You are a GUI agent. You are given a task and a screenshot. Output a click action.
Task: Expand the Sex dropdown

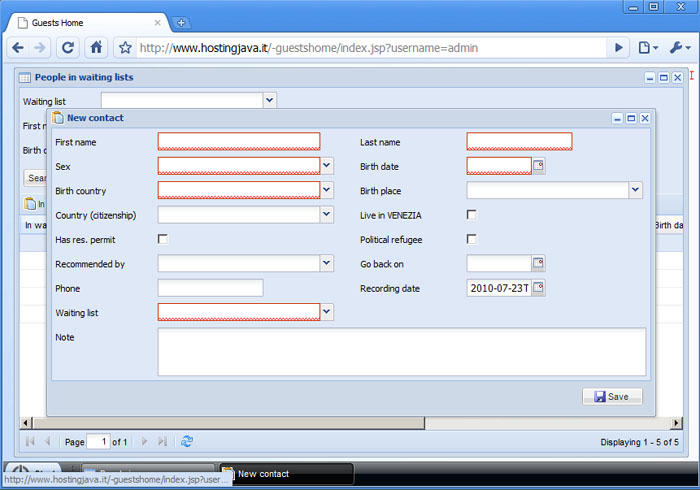pos(327,166)
